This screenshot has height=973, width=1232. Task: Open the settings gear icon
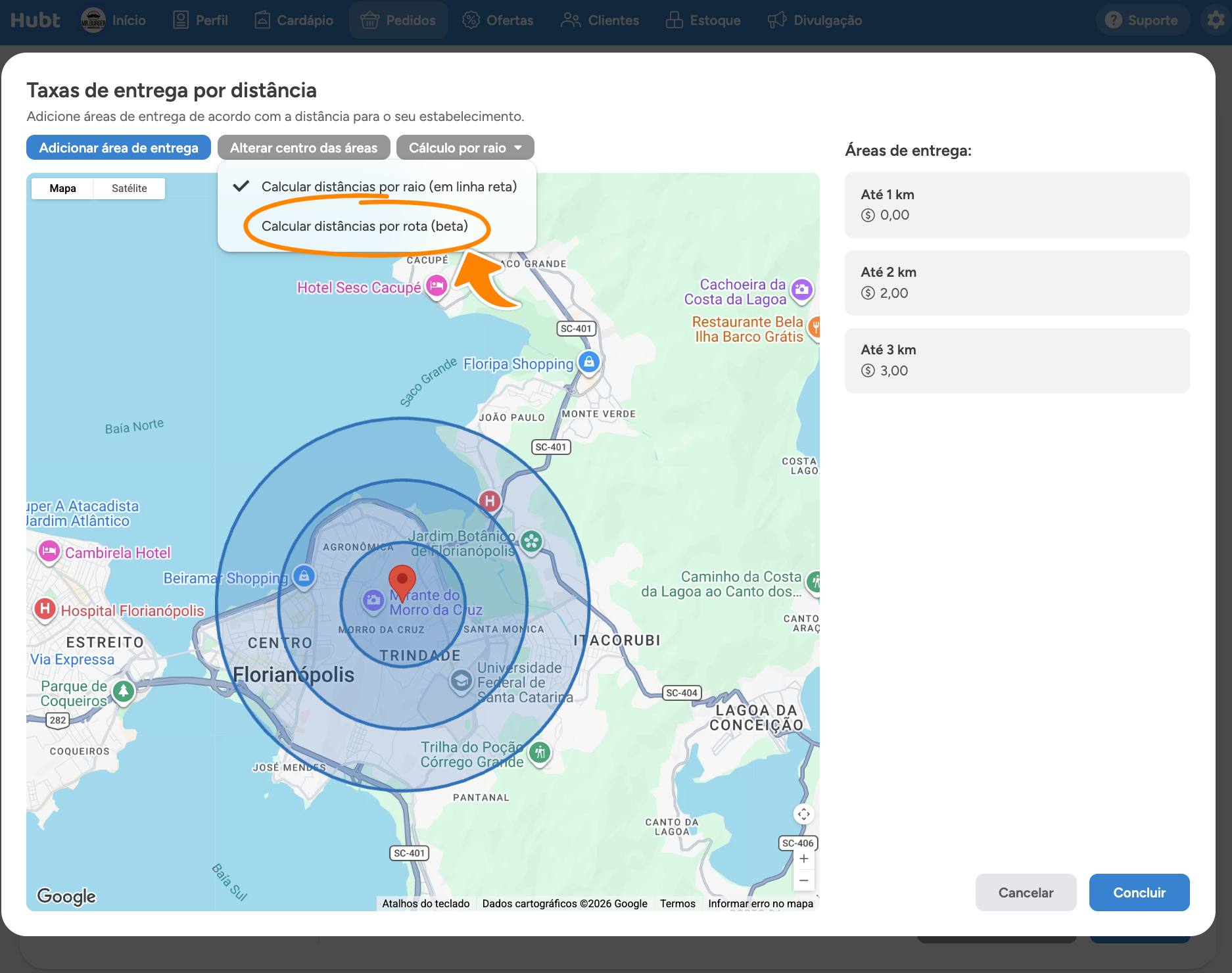[1216, 20]
